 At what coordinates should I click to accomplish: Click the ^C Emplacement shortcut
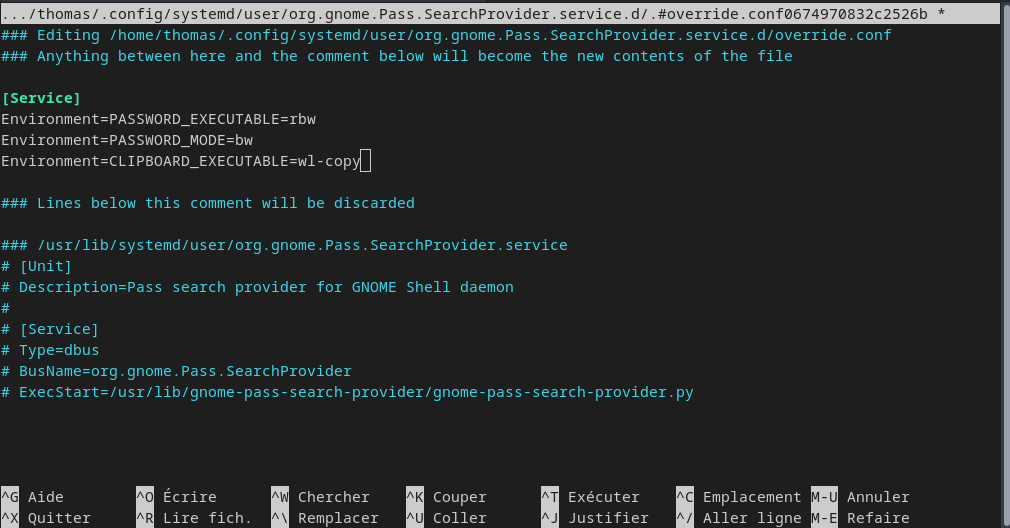point(739,497)
